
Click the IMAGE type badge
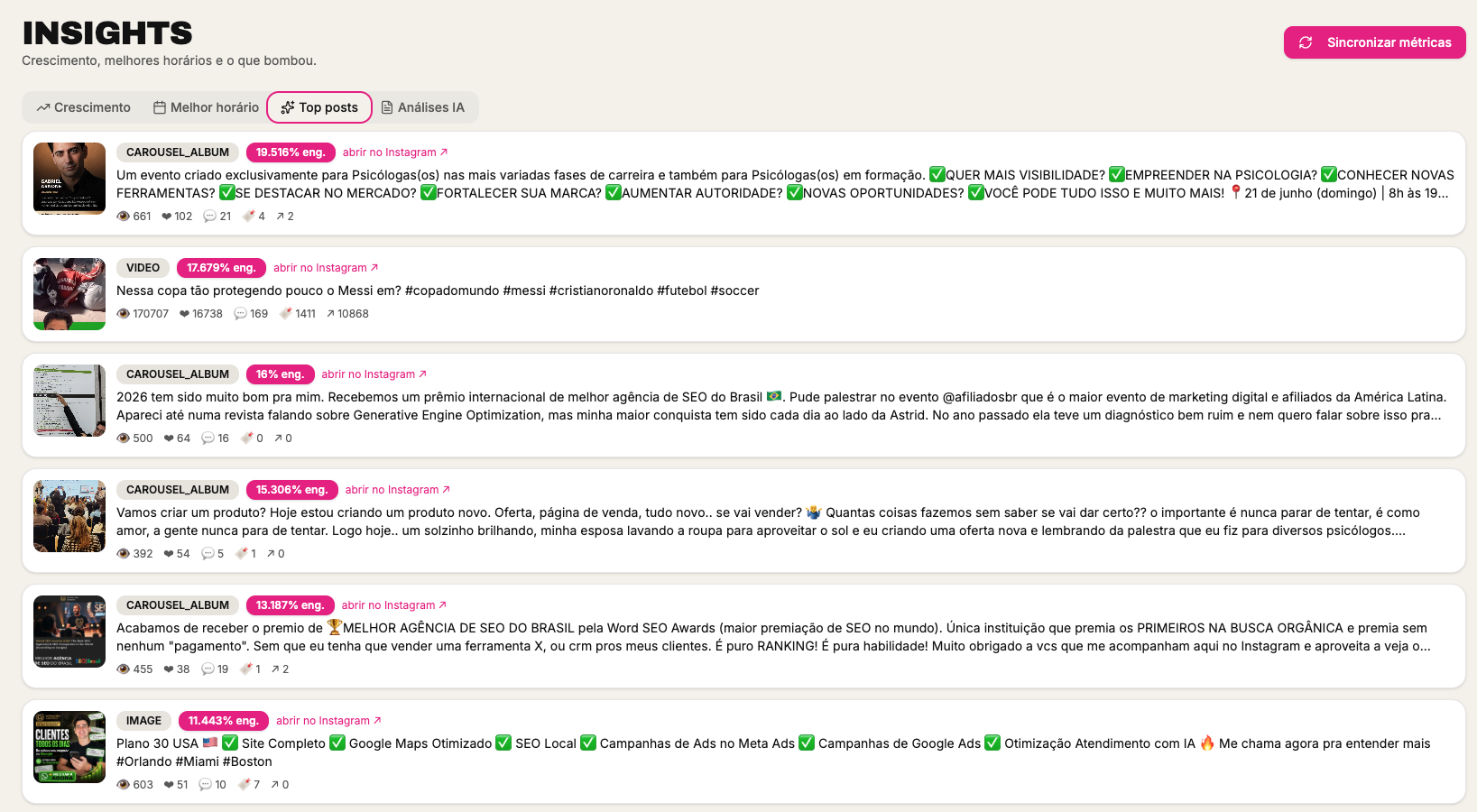(143, 721)
